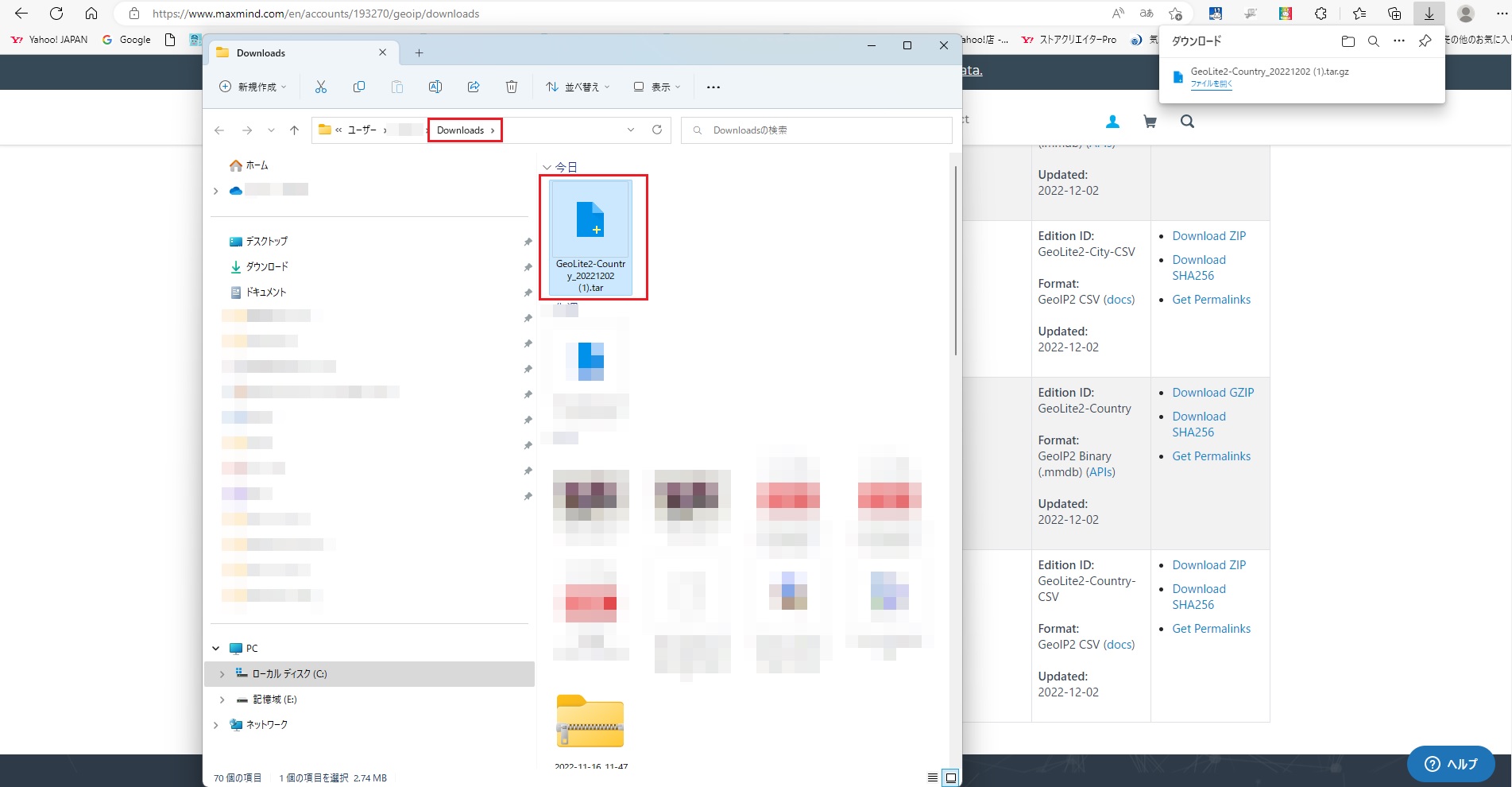Image resolution: width=1512 pixels, height=787 pixels.
Task: Select the GeoLite2-Country_20221202 (1).tar file
Action: [x=590, y=237]
